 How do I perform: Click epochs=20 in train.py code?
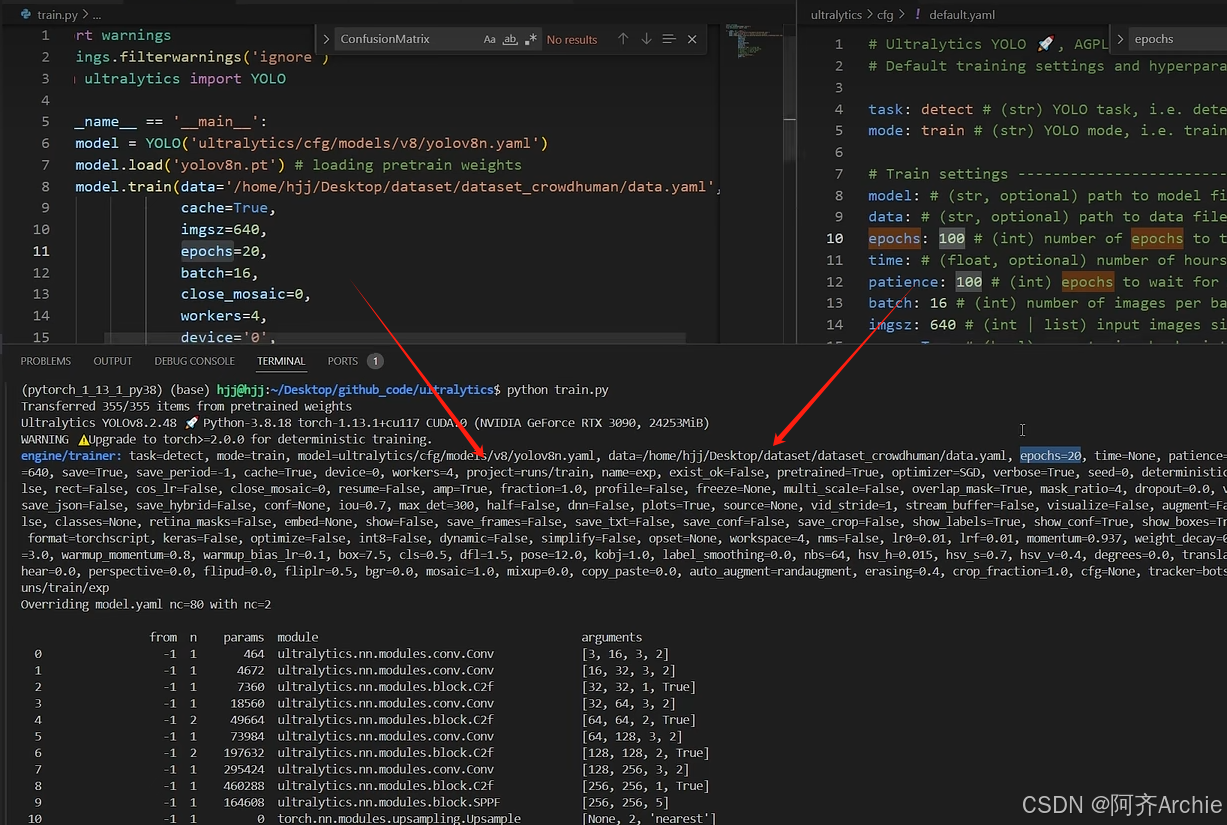pos(224,251)
